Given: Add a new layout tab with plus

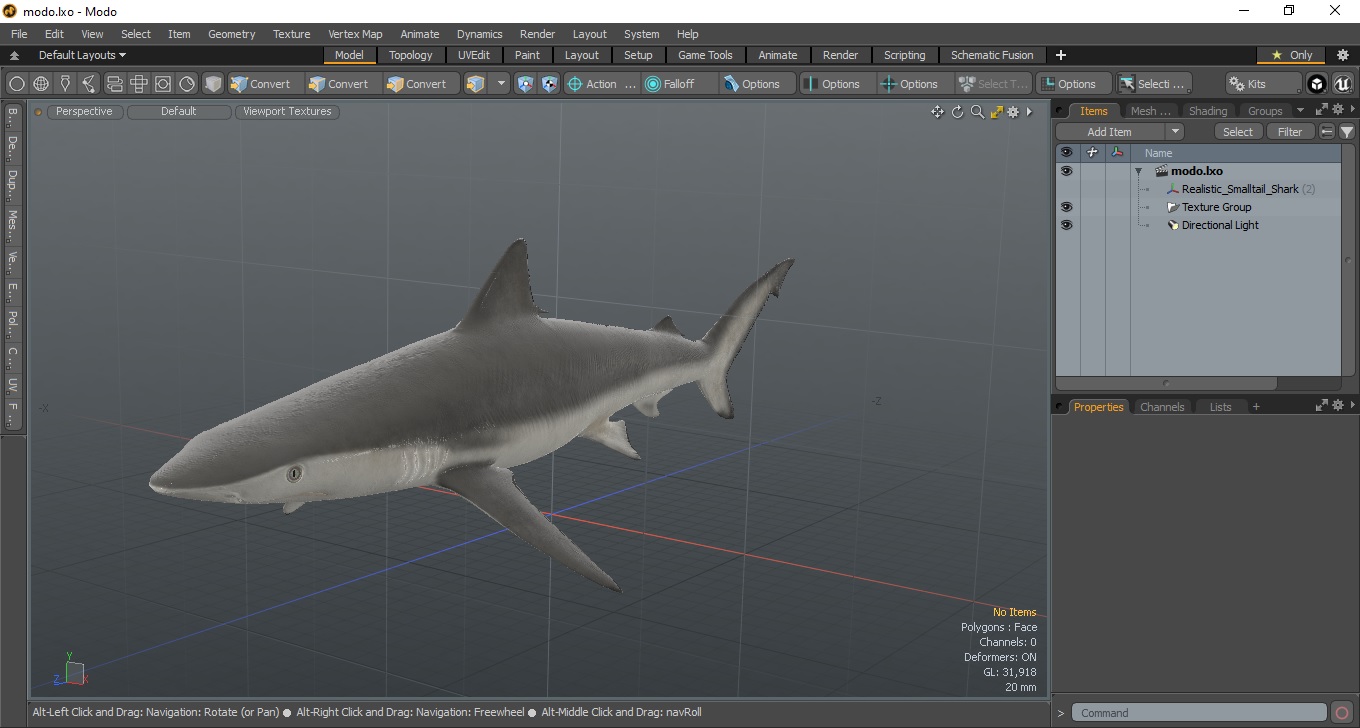Looking at the screenshot, I should 1061,55.
